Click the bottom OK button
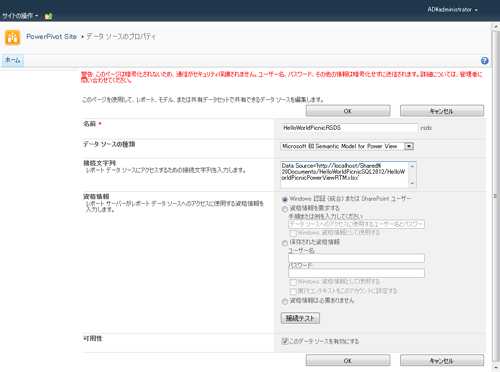 tap(348, 360)
